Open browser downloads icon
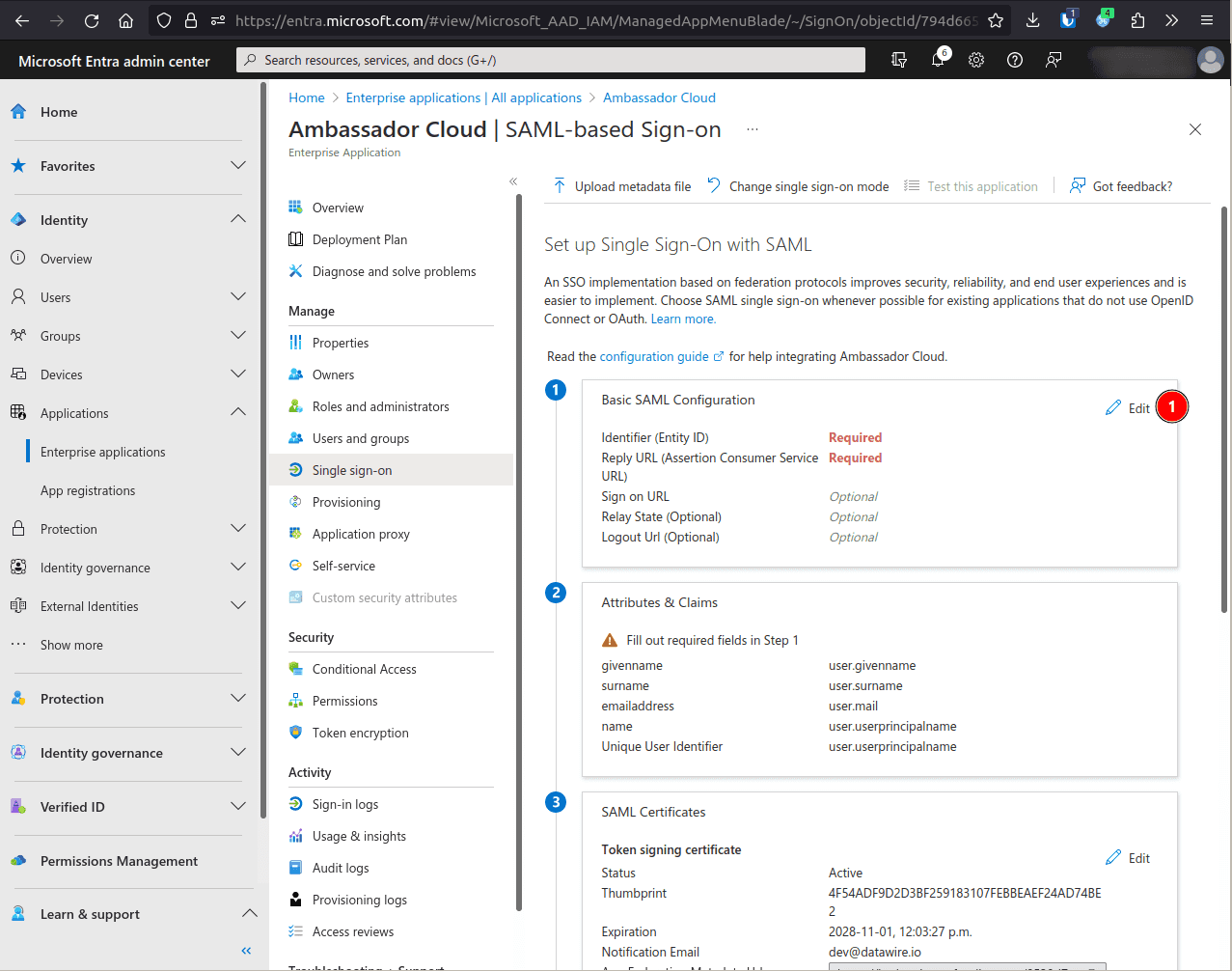Viewport: 1232px width, 971px height. [x=1033, y=20]
